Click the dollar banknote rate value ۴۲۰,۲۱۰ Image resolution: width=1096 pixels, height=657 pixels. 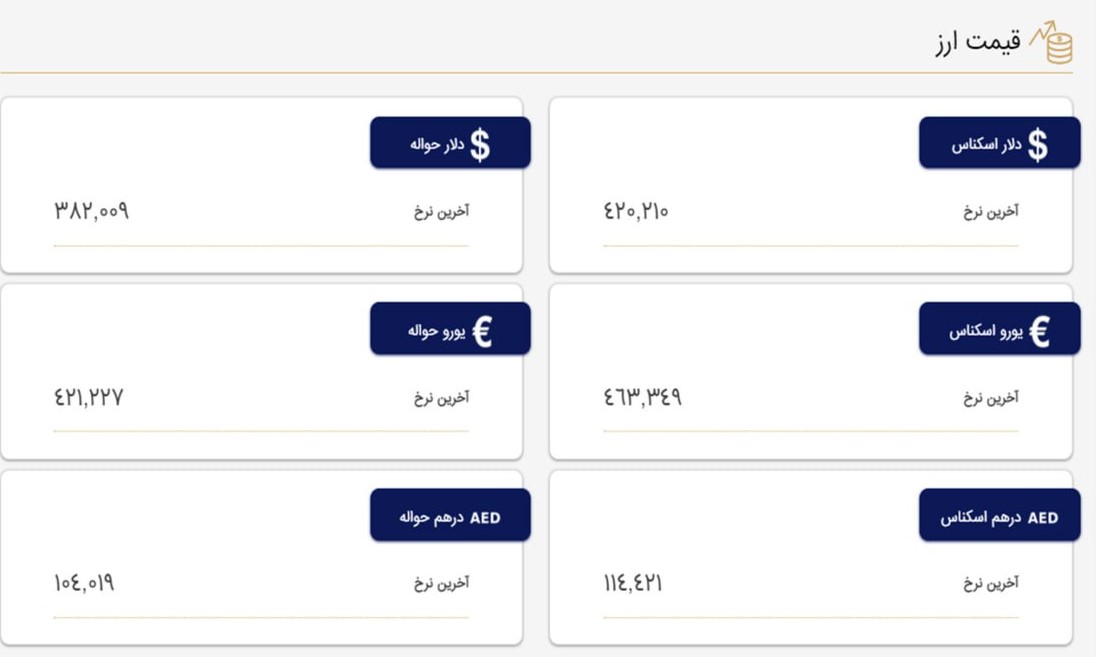636,210
